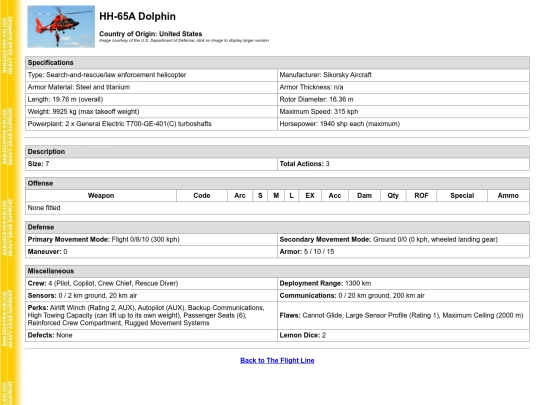Click the S range column header
The image size is (540, 405).
[x=260, y=196]
